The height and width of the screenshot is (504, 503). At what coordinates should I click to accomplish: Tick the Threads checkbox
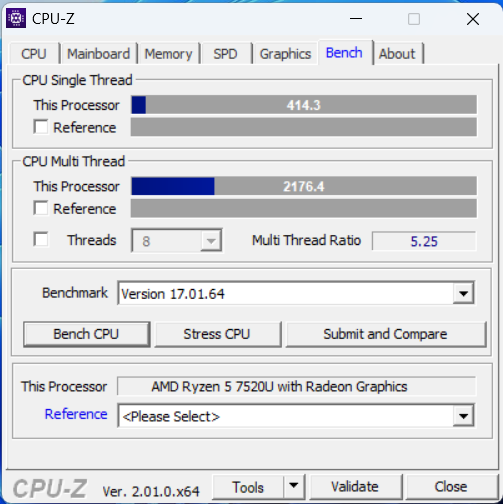(x=41, y=239)
